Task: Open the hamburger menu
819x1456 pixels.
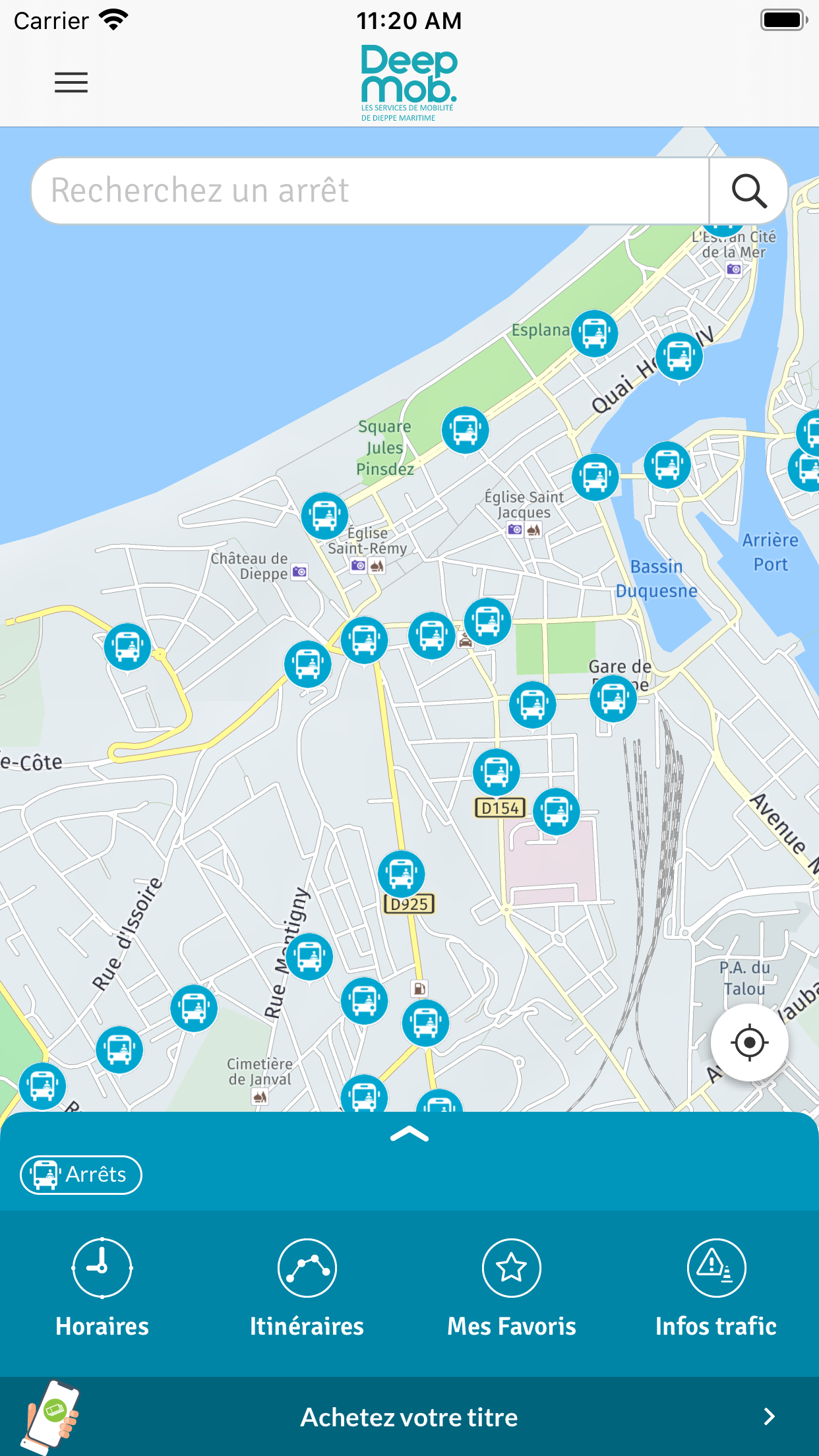Action: [x=71, y=82]
